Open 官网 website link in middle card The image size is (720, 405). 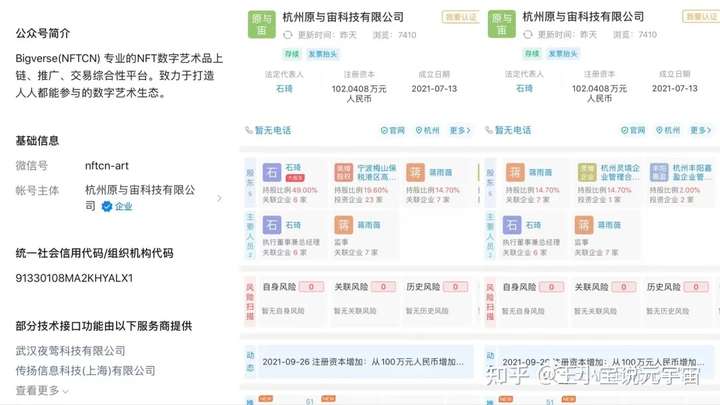click(393, 130)
